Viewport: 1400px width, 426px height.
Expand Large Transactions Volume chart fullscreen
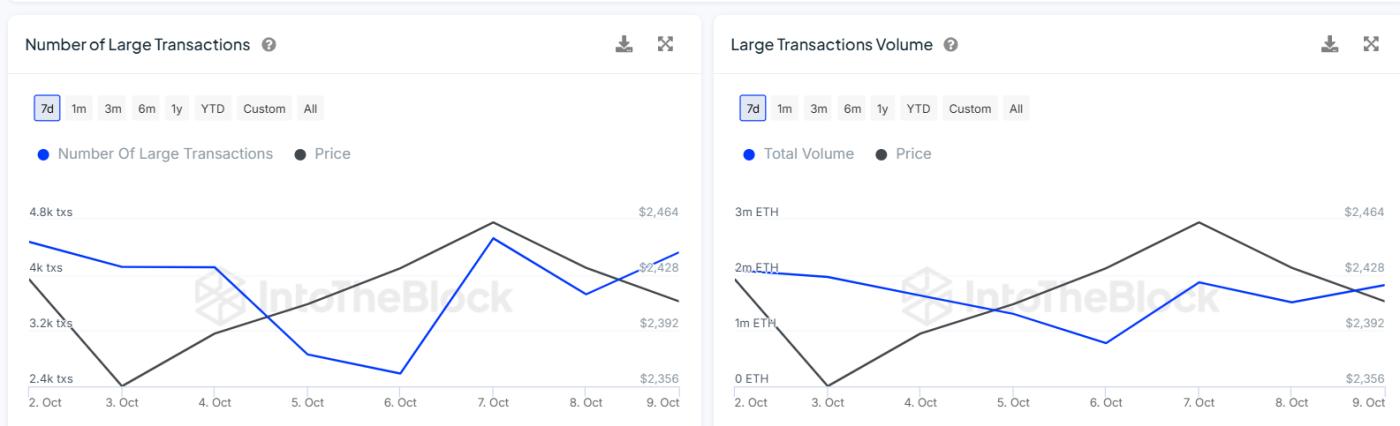[1371, 44]
